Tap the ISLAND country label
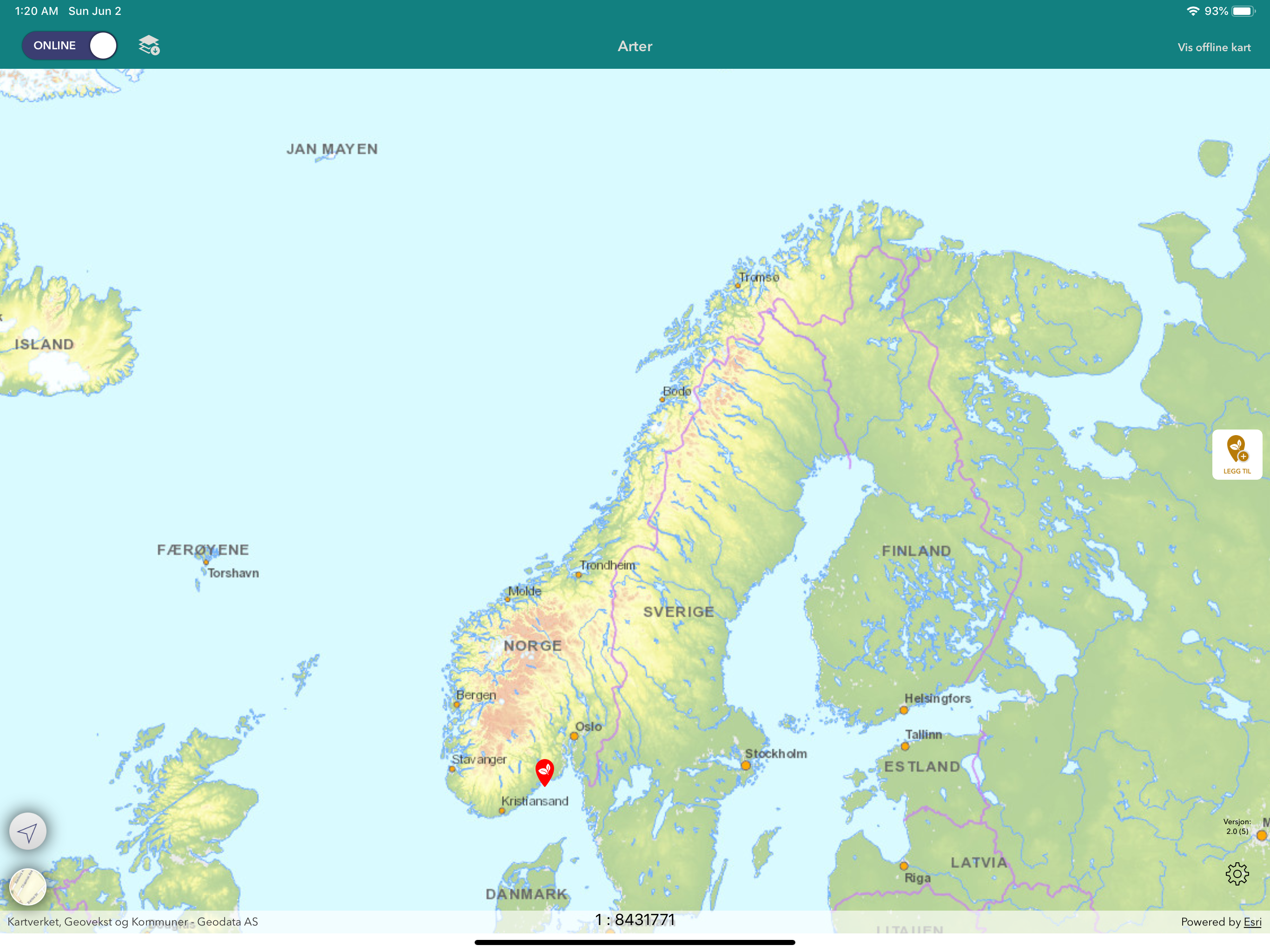Image resolution: width=1270 pixels, height=952 pixels. pyautogui.click(x=44, y=344)
